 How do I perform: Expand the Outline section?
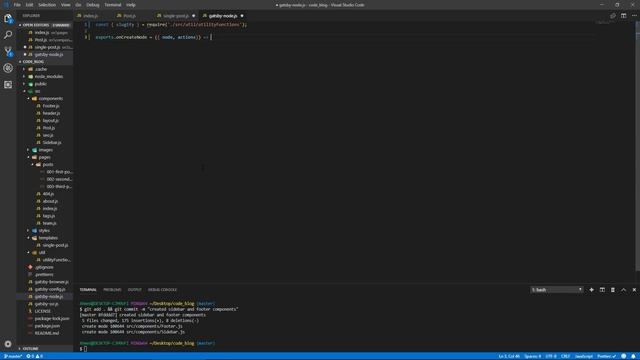pos(45,349)
